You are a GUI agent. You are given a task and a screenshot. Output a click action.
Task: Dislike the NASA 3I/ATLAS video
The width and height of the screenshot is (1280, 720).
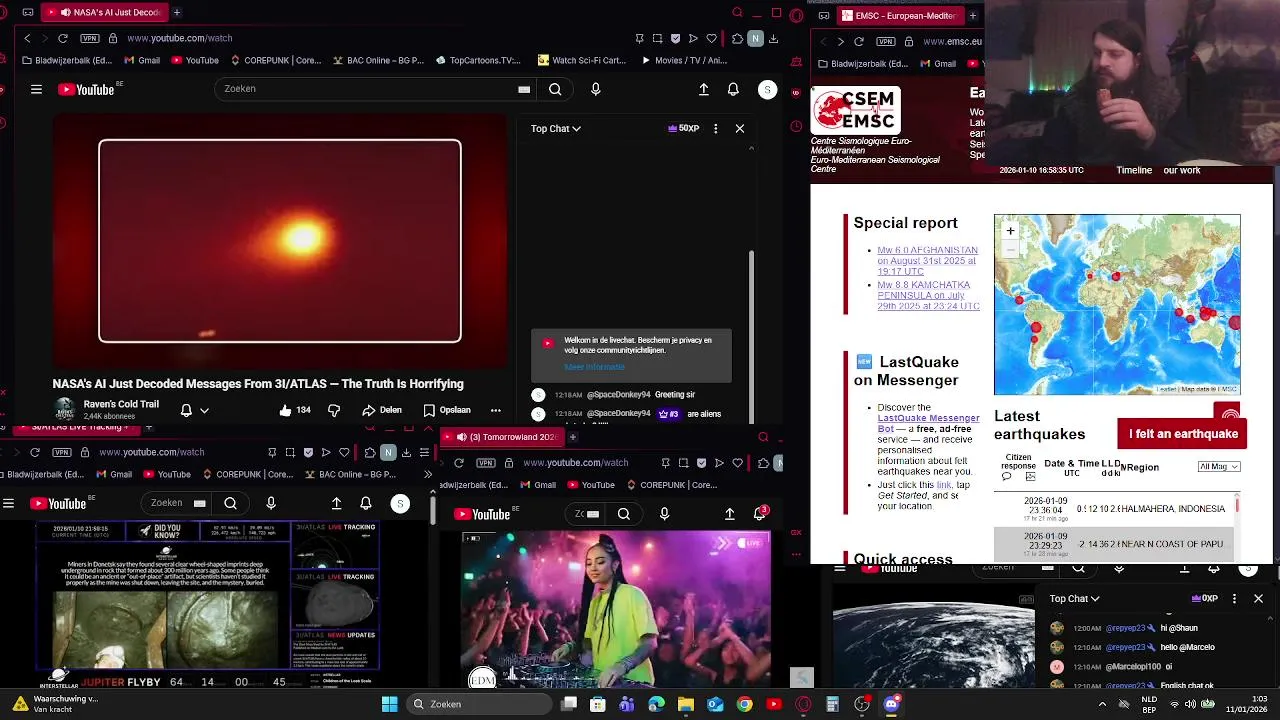334,410
